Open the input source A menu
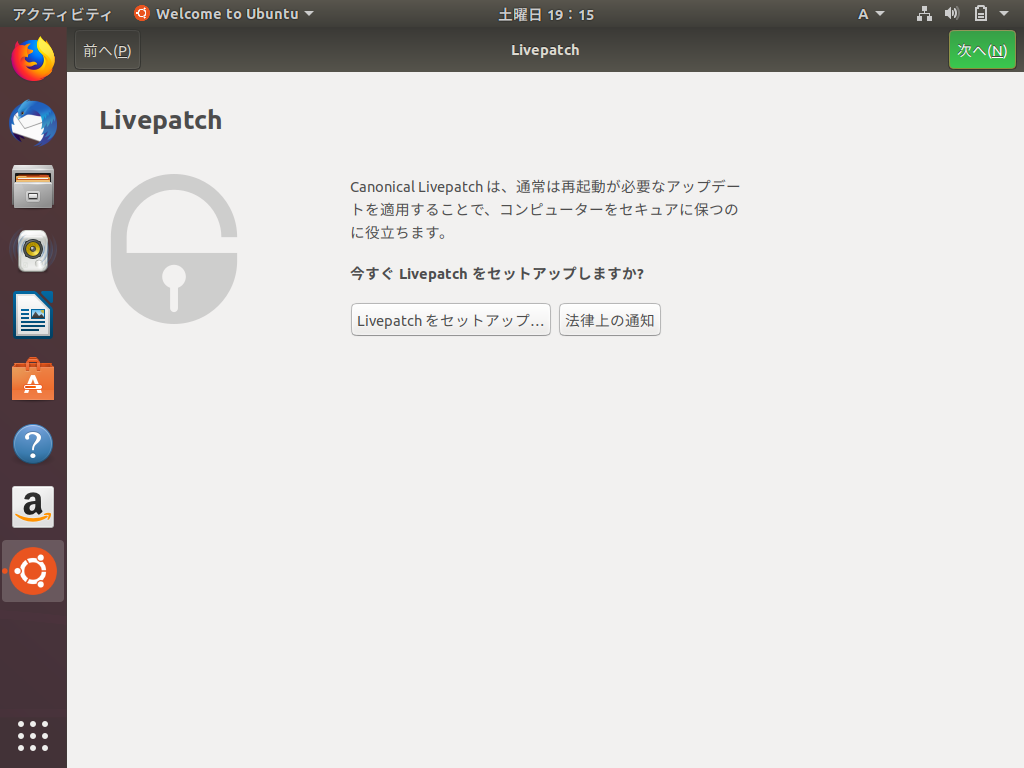Screen dimensions: 1024x768 click(871, 14)
